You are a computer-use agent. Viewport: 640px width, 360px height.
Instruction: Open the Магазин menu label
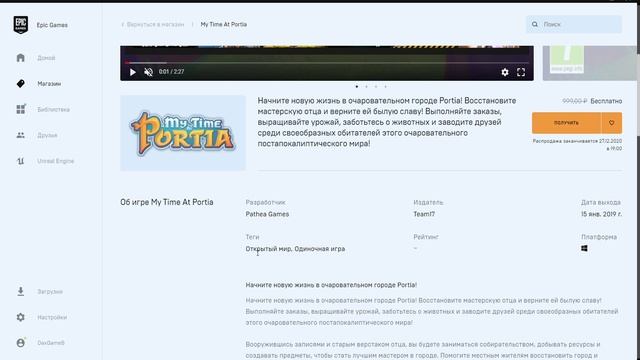pos(49,84)
